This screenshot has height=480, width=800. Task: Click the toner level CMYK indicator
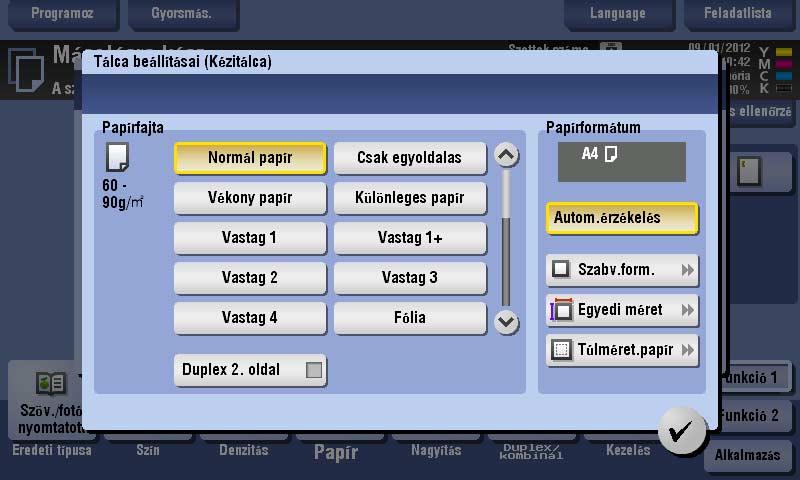point(776,70)
